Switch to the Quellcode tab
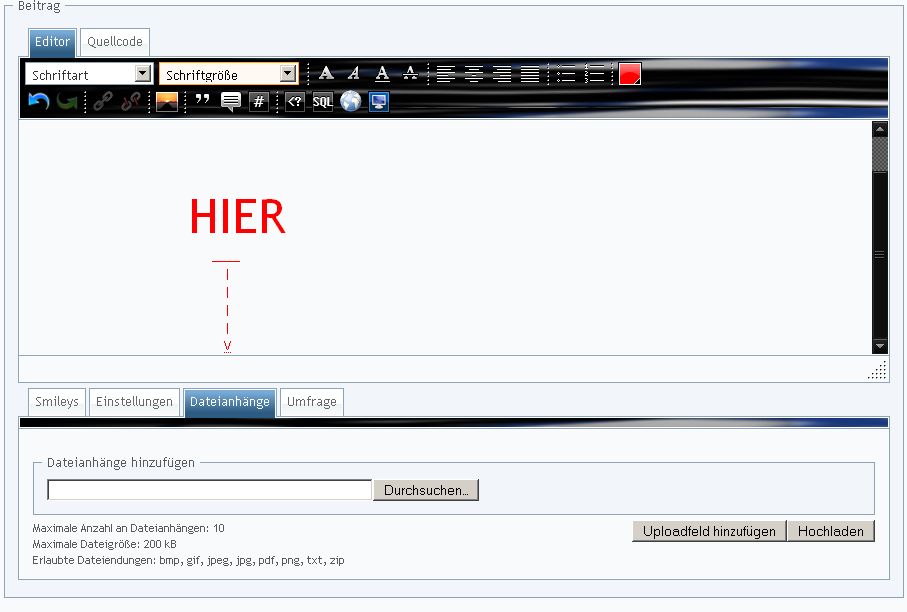Screen dimensions: 907x612 pyautogui.click(x=115, y=42)
